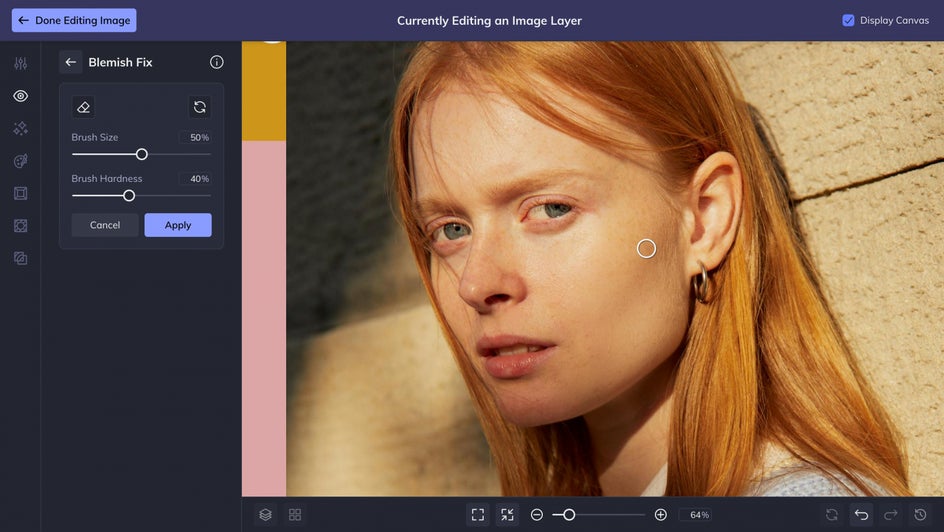Viewport: 944px width, 532px height.
Task: Open the layers panel icon
Action: pos(266,515)
